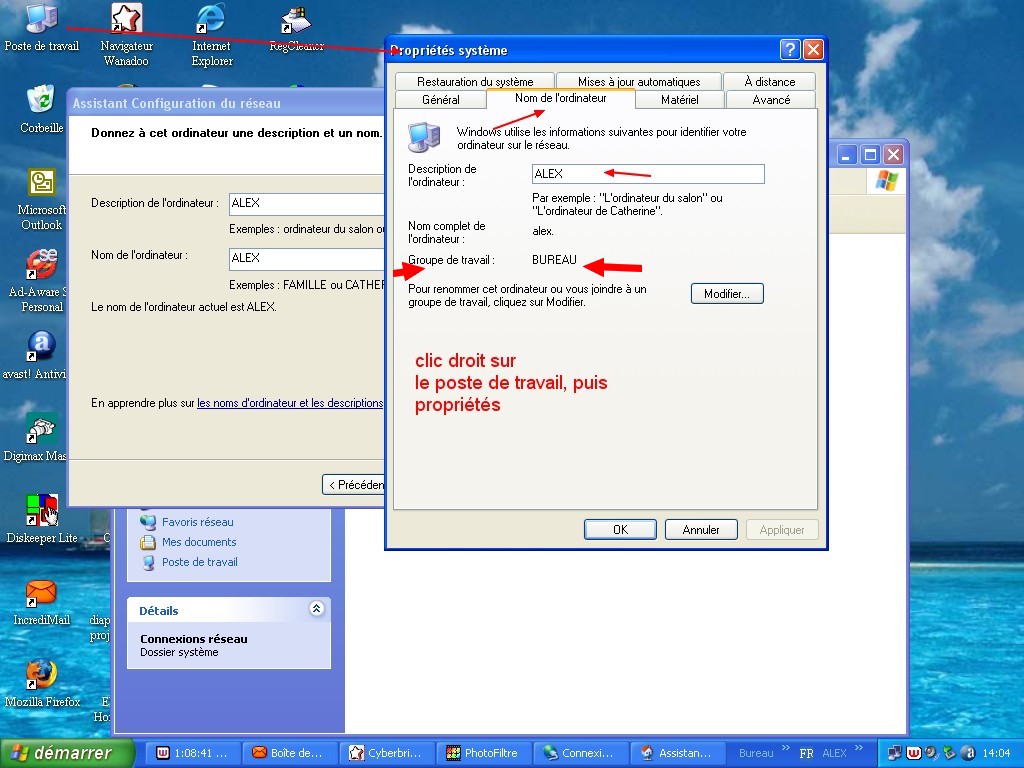Image resolution: width=1024 pixels, height=768 pixels.
Task: Switch to the Matériel tab
Action: tap(680, 100)
